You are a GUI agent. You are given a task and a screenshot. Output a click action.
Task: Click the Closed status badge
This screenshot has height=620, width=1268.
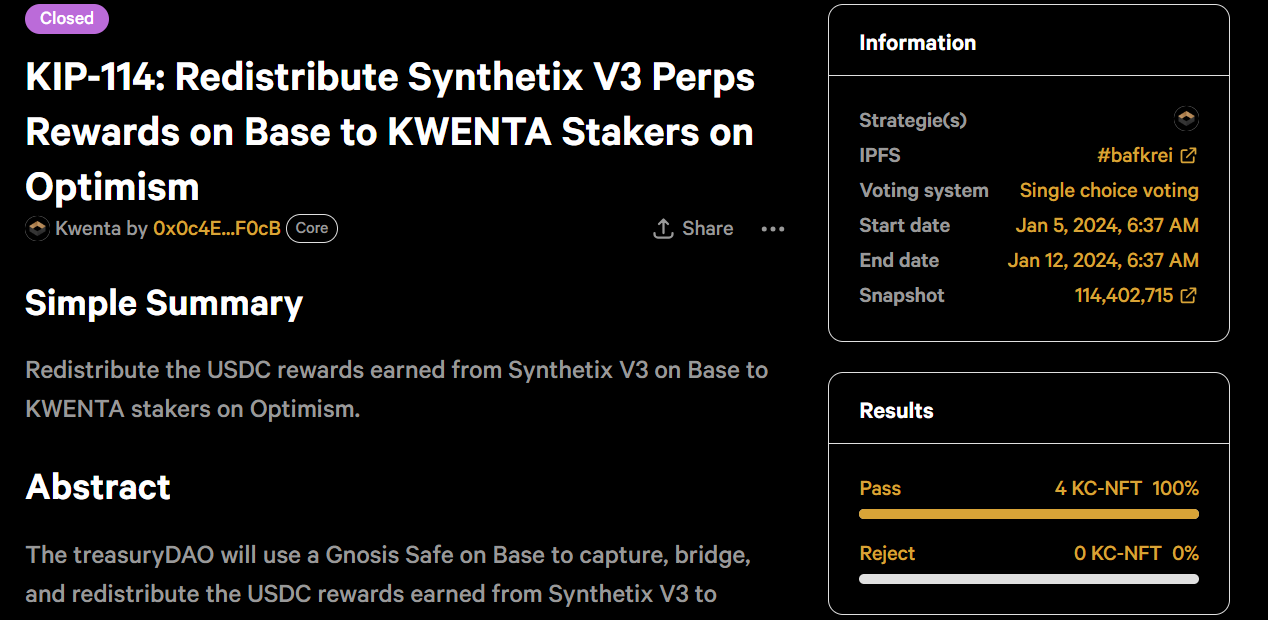(x=67, y=18)
